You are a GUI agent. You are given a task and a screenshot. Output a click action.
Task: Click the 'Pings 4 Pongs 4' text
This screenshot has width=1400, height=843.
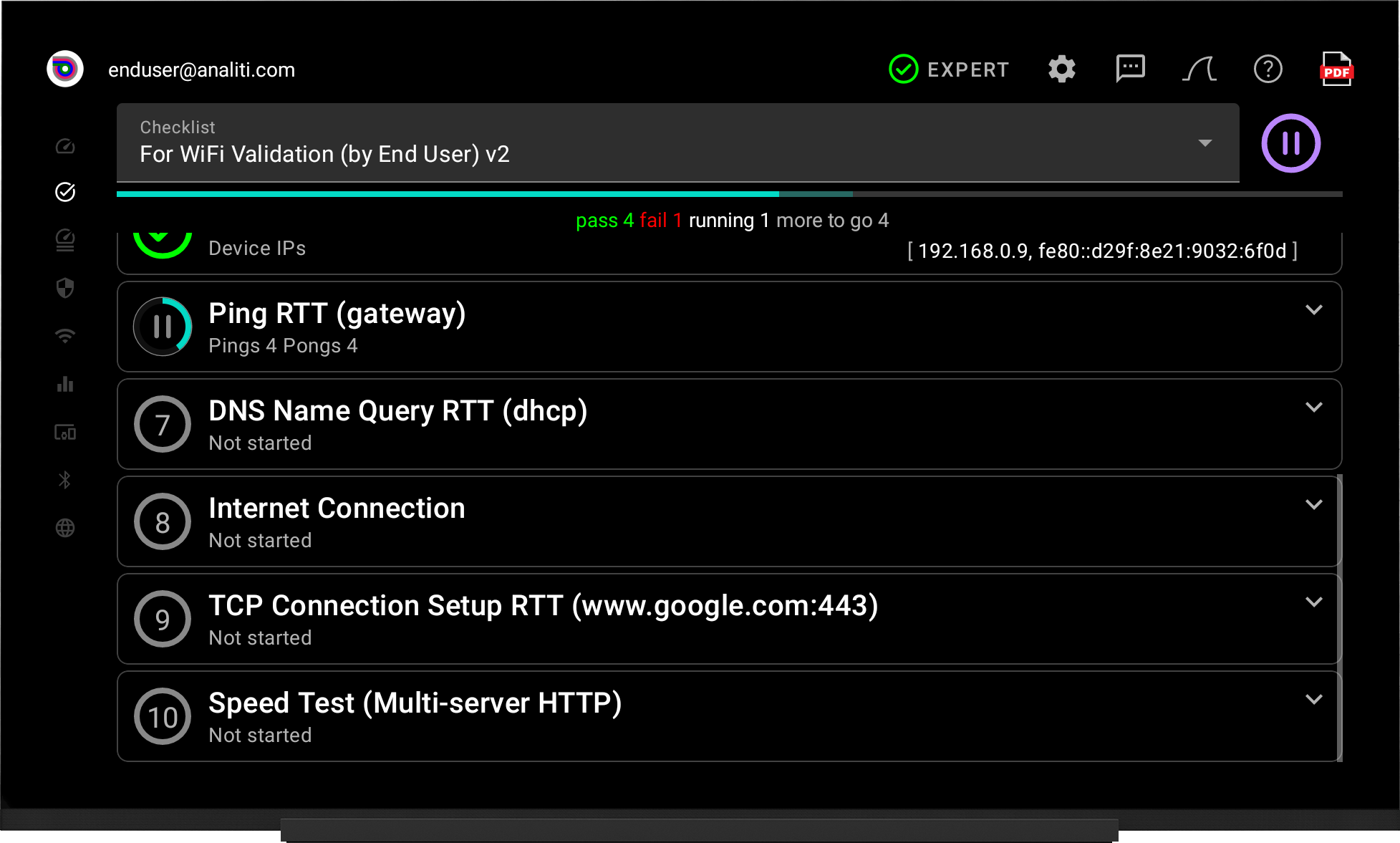[283, 346]
